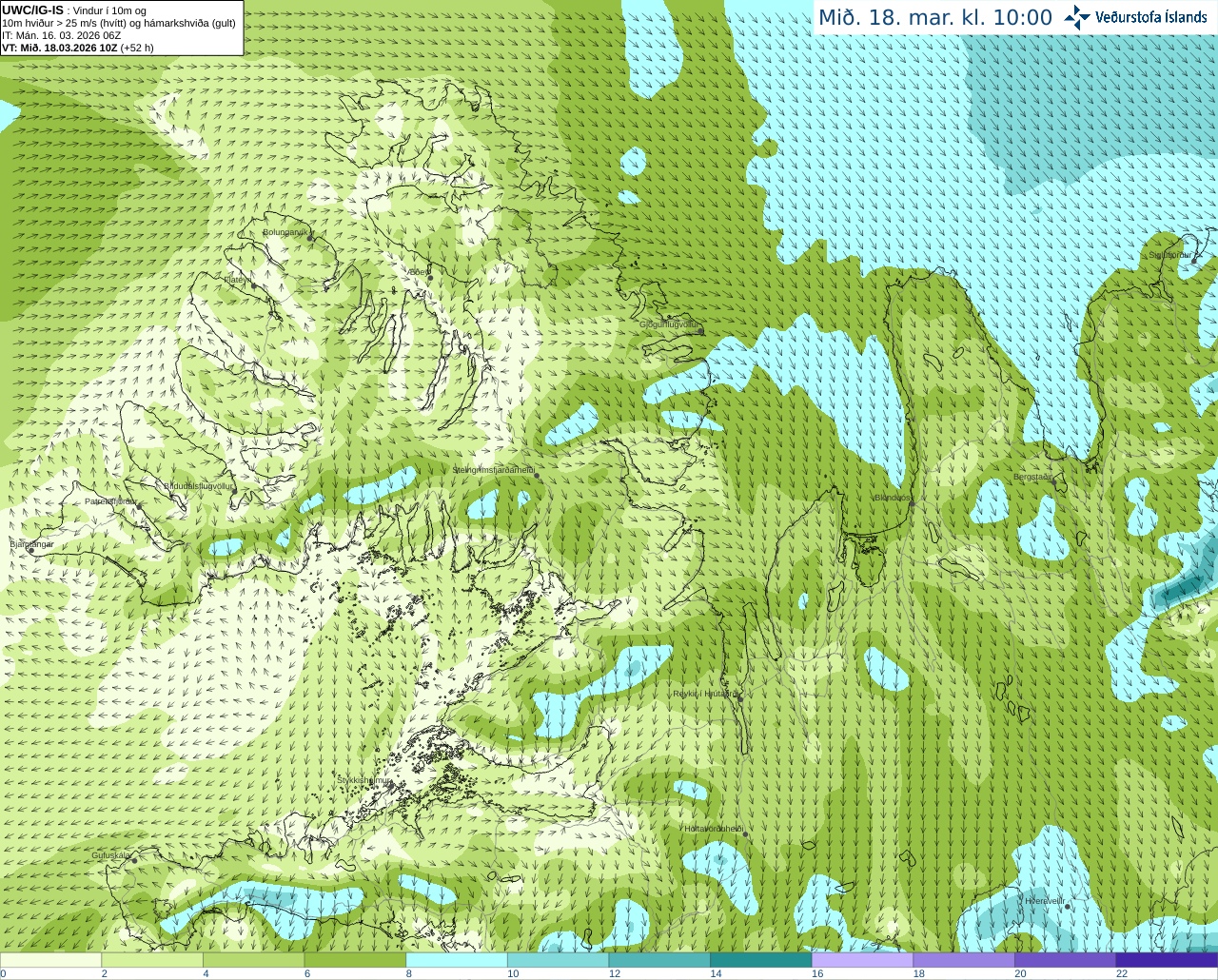Click the '10m hviður > 25 m/s' legend description
The image size is (1218, 980).
click(x=119, y=23)
